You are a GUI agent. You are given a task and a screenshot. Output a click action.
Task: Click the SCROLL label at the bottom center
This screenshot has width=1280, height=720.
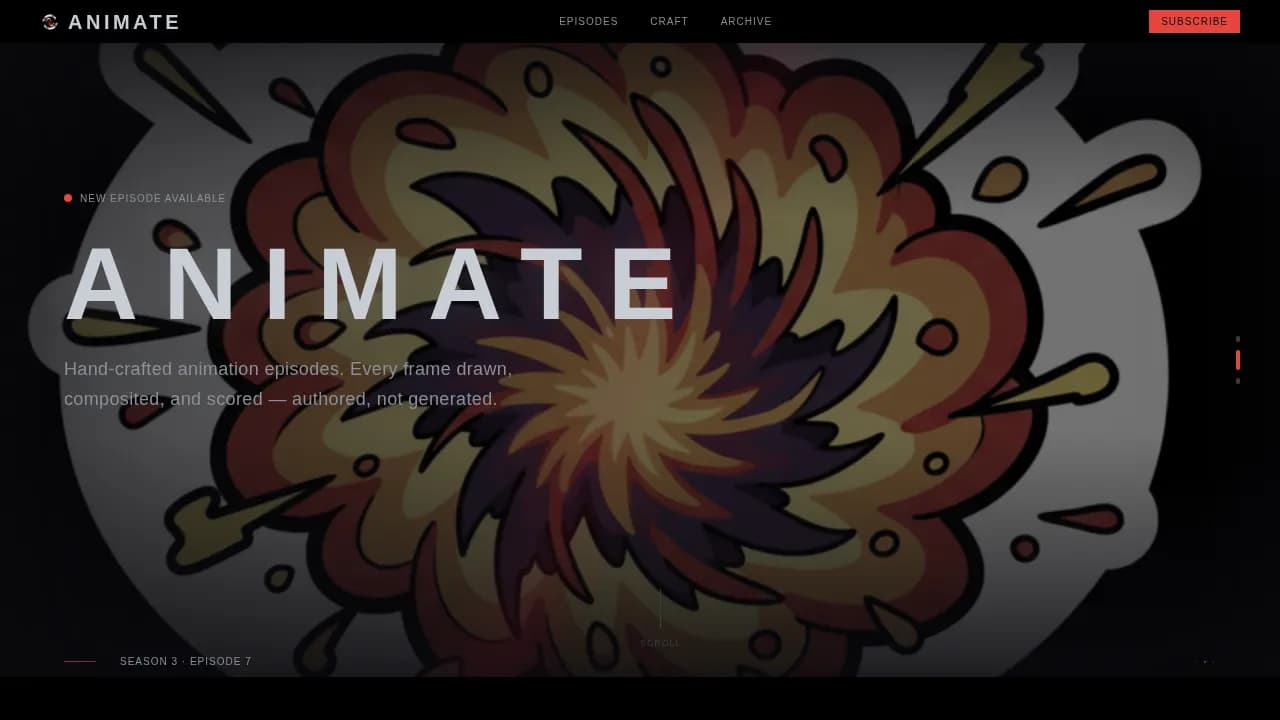(x=660, y=643)
